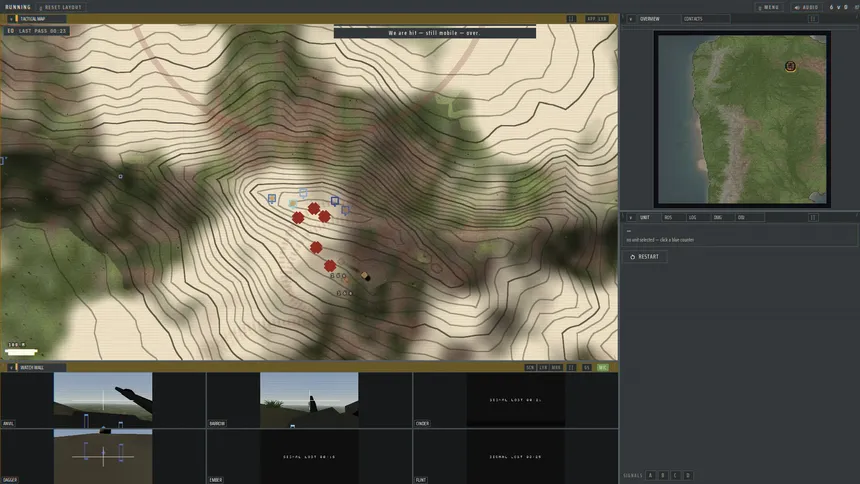
Task: Open the BARROW camera feed
Action: click(309, 400)
